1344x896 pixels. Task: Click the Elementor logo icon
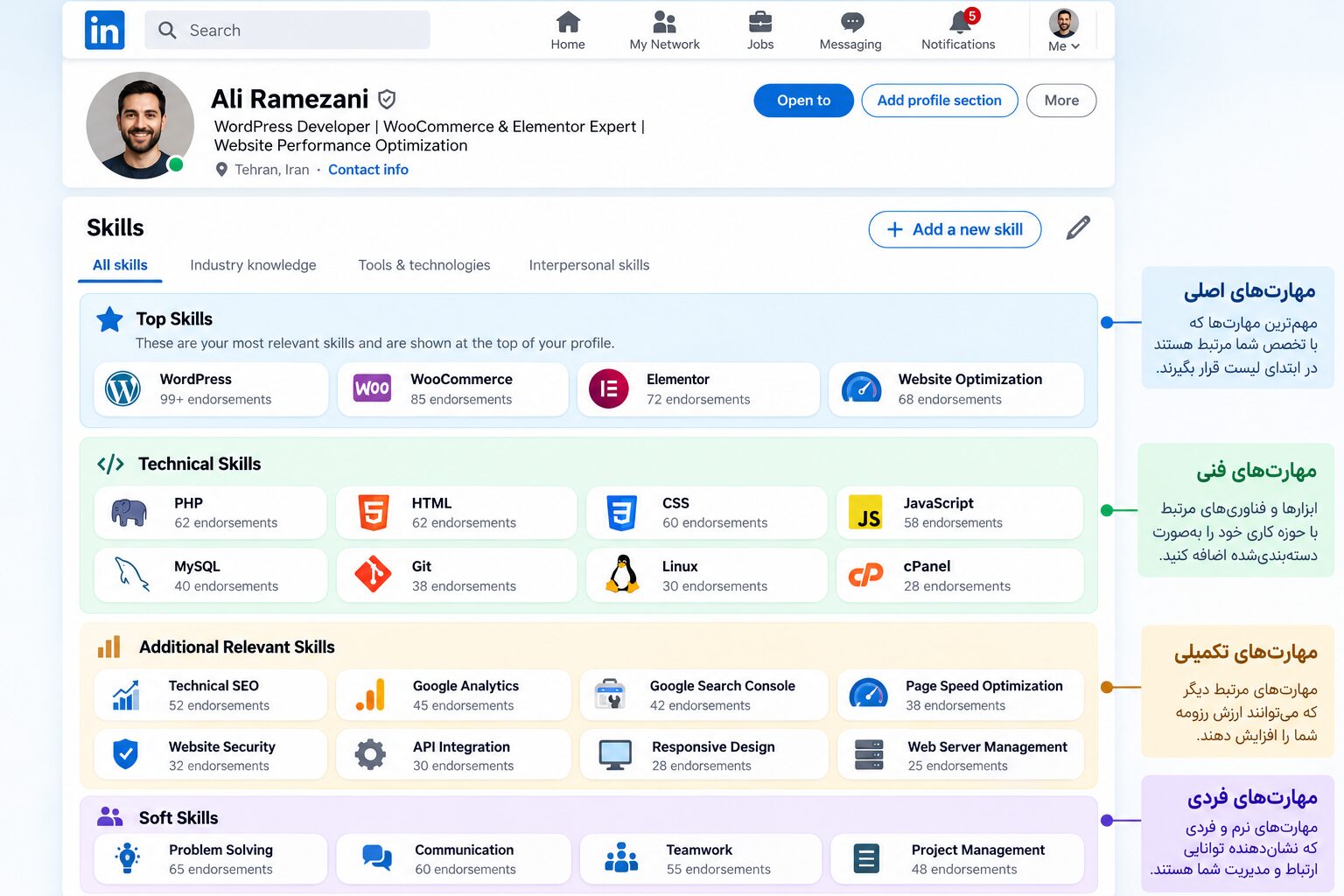coord(609,388)
